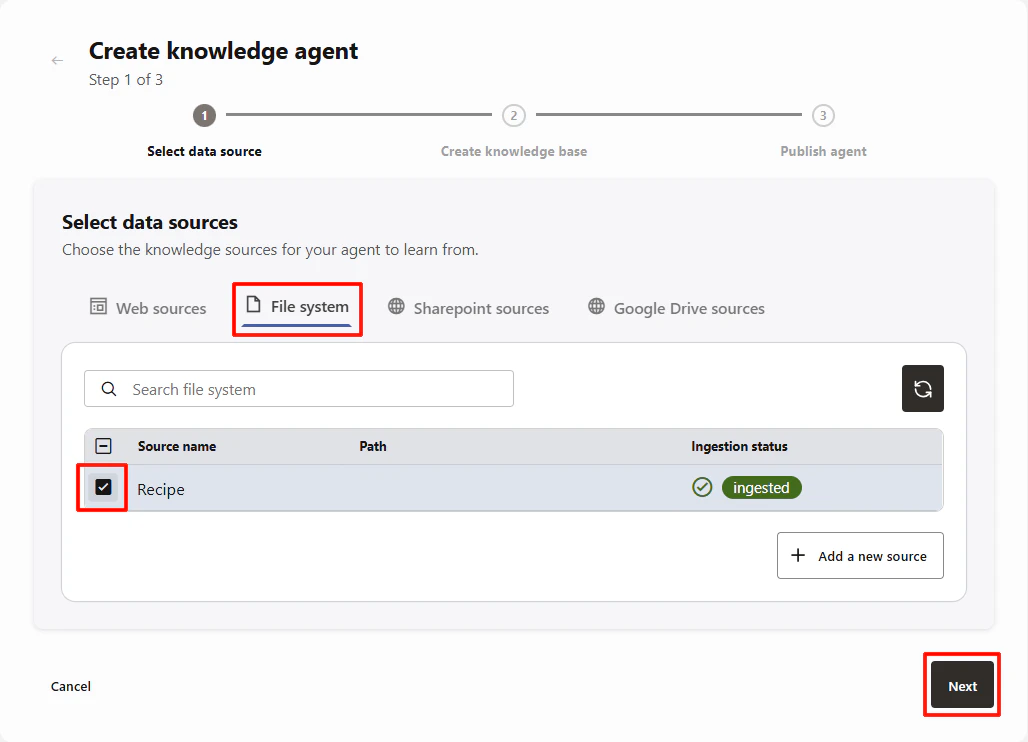Click step 2 circle in the progress stepper
Image resolution: width=1028 pixels, height=742 pixels.
point(513,116)
